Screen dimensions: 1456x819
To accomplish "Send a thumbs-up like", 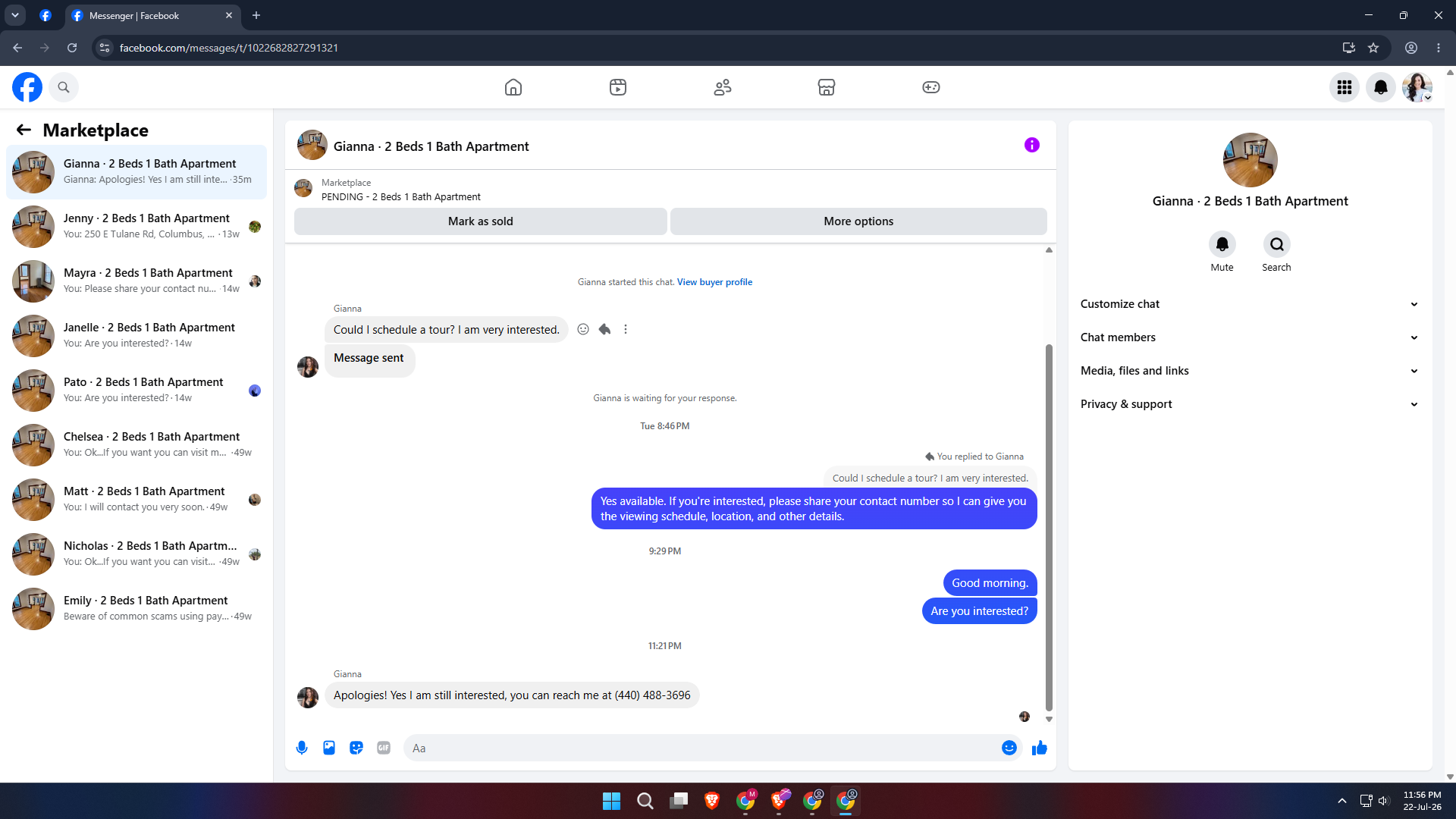I will [1040, 748].
